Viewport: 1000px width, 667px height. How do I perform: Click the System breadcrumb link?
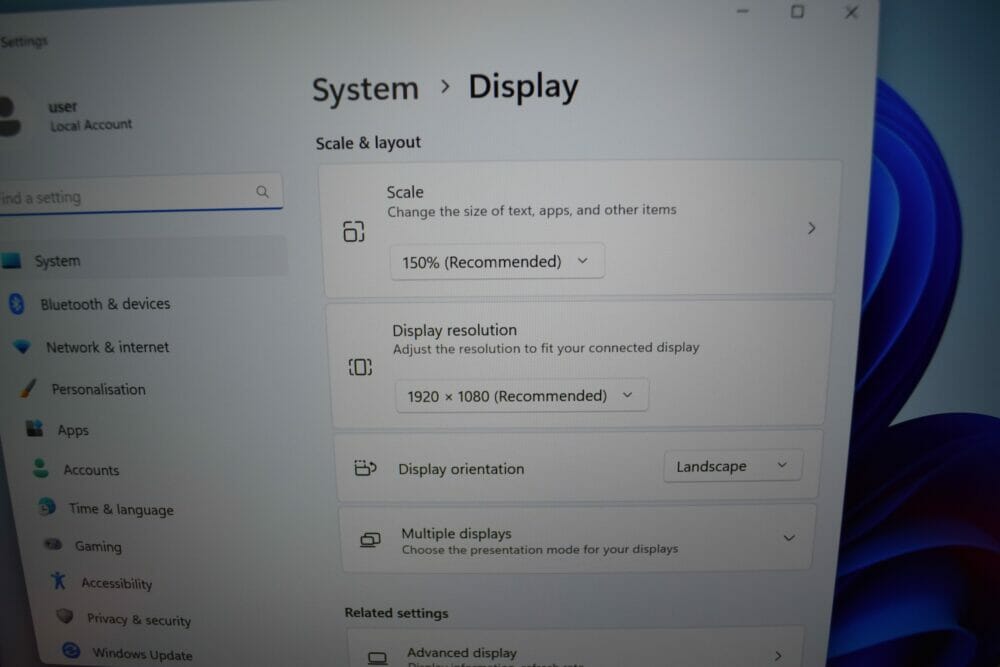point(365,89)
